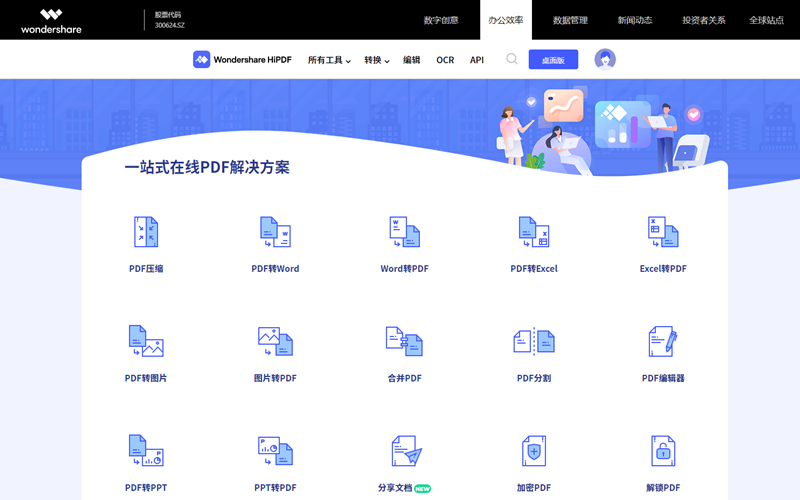
Task: Open the 投资者关系 link
Action: 704,20
